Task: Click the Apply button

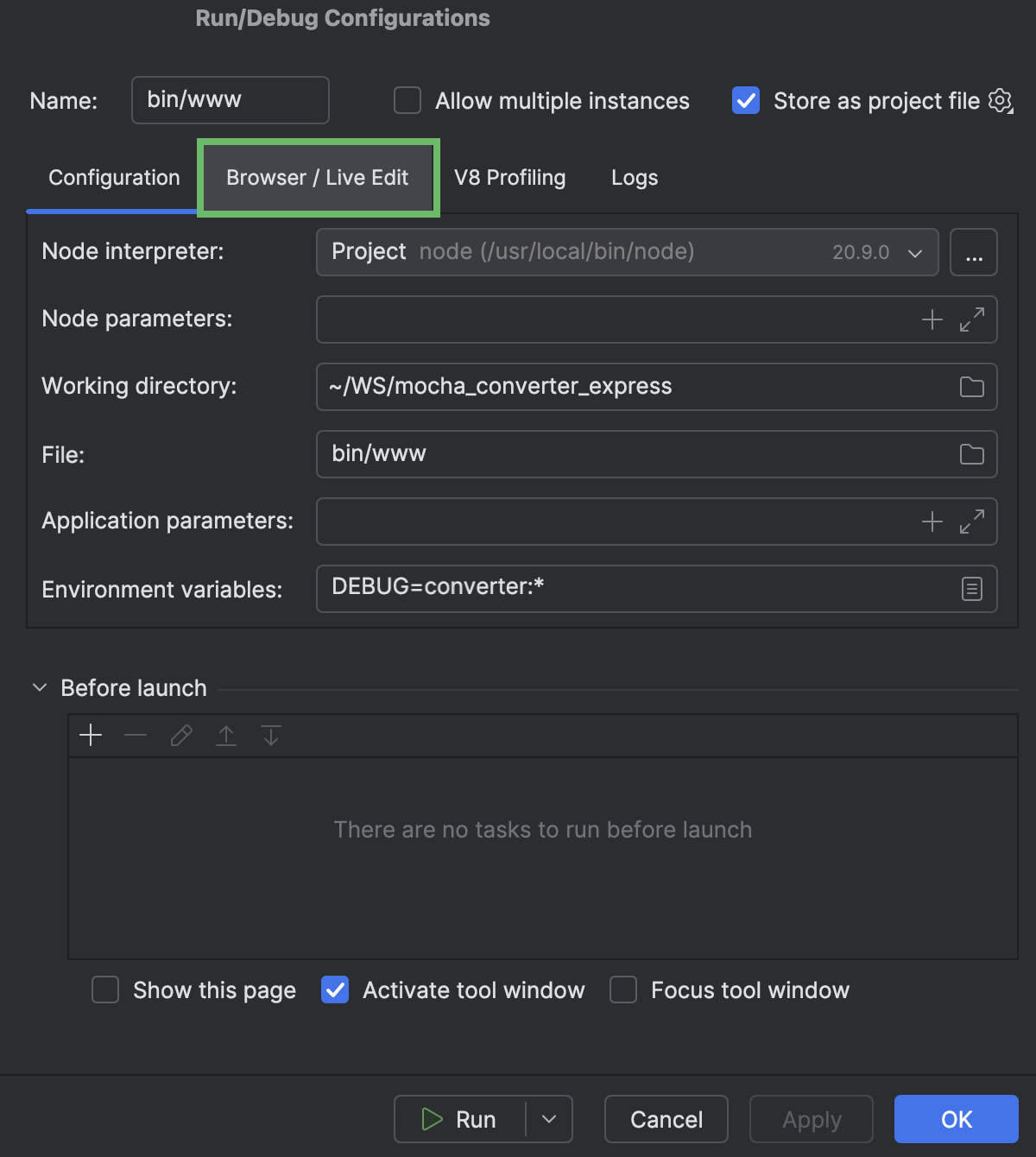Action: [810, 1119]
